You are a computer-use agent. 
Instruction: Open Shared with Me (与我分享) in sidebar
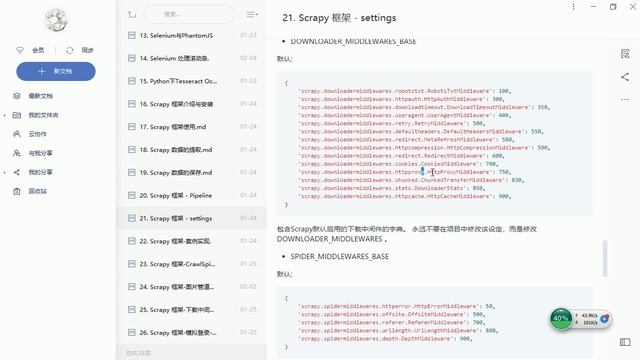coord(40,153)
